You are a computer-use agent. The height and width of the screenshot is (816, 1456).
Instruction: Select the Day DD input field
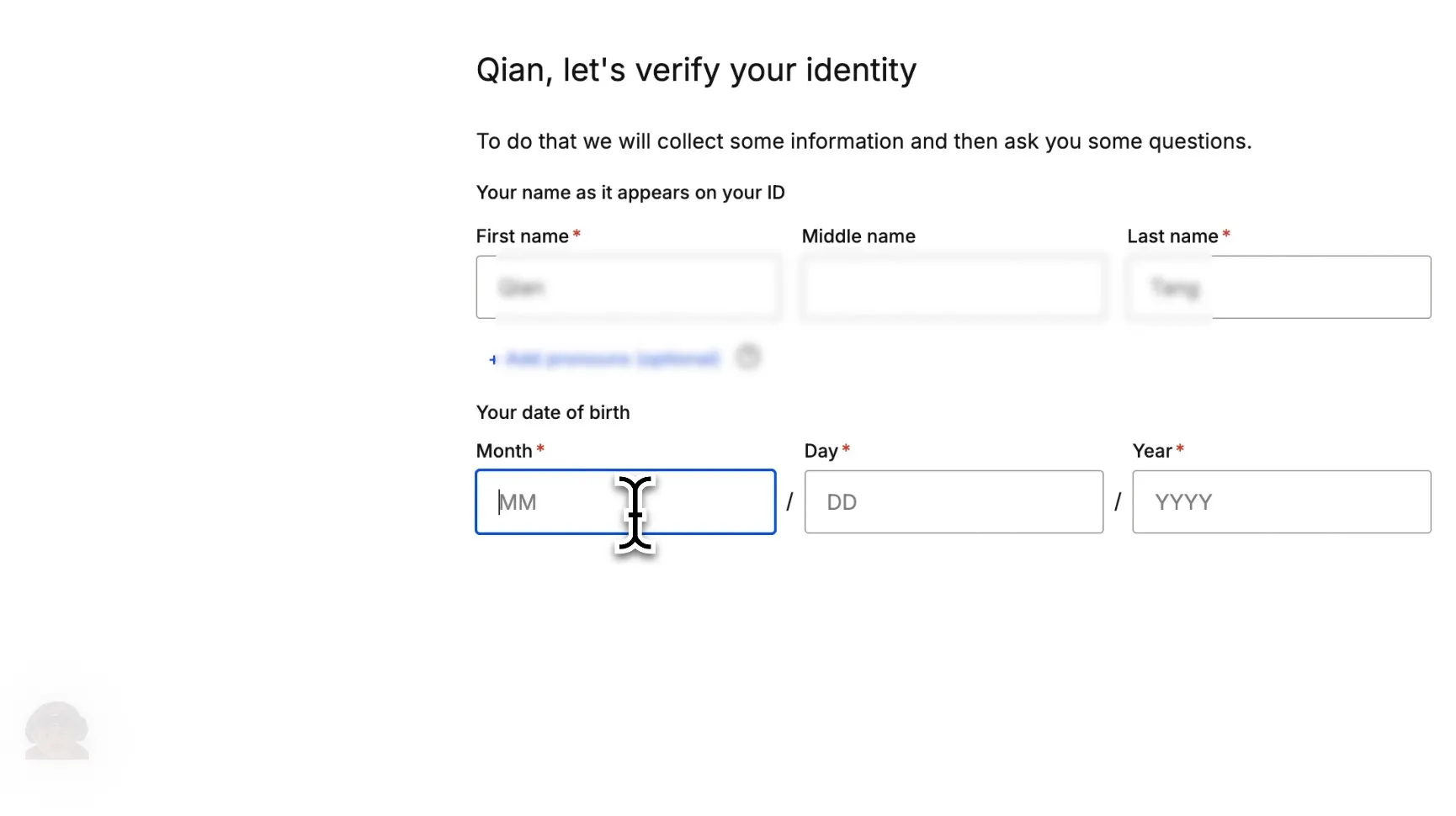[x=954, y=502]
